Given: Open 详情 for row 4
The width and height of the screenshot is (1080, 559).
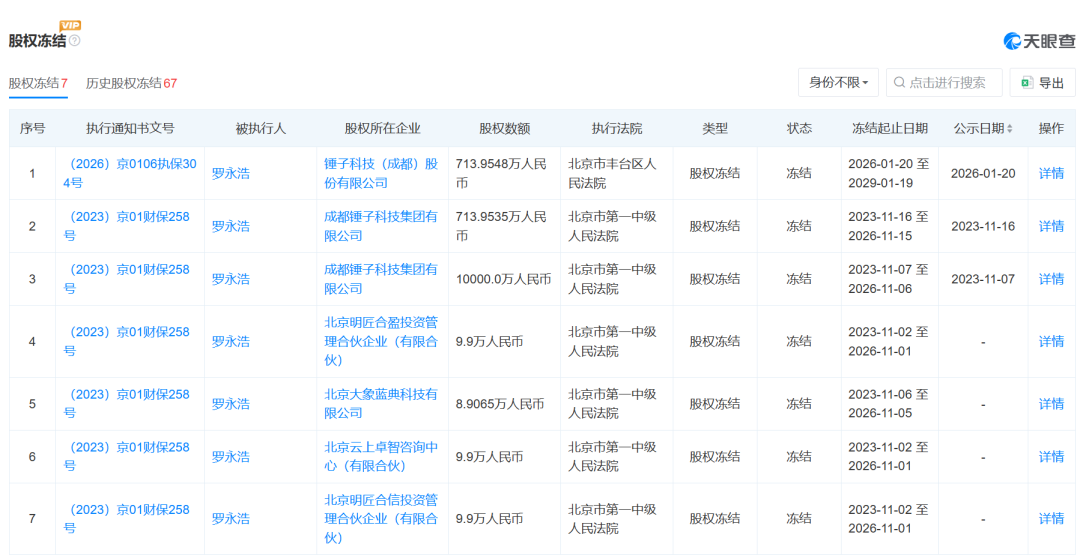Looking at the screenshot, I should pos(1051,341).
